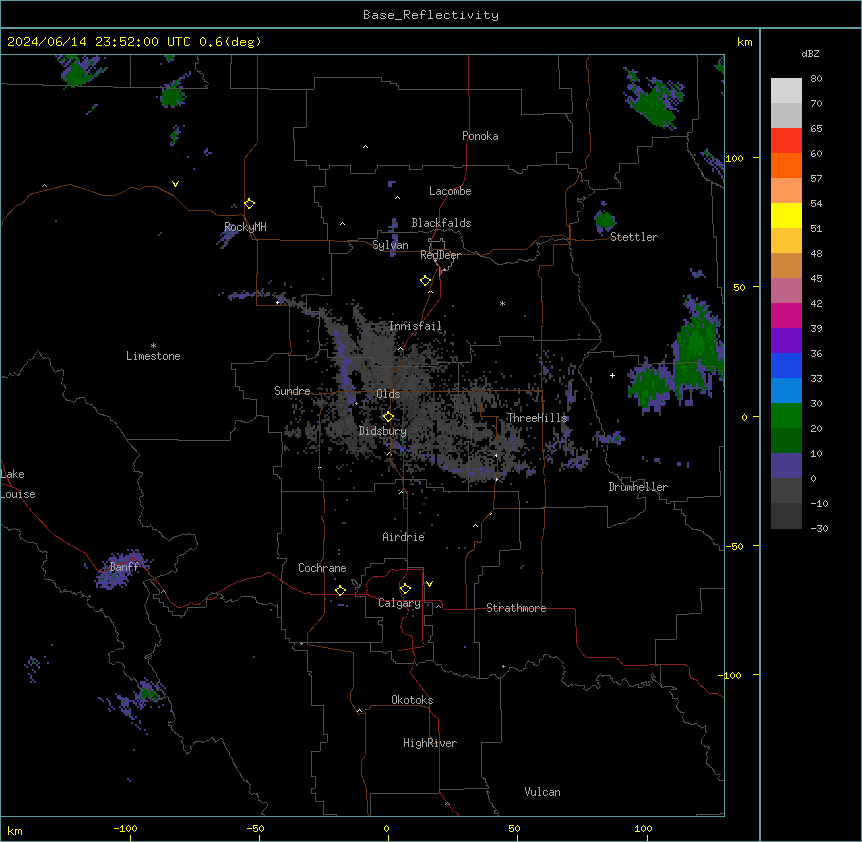Viewport: 862px width, 842px height.
Task: Select the white 80 dBZ legend swatch
Action: [786, 90]
